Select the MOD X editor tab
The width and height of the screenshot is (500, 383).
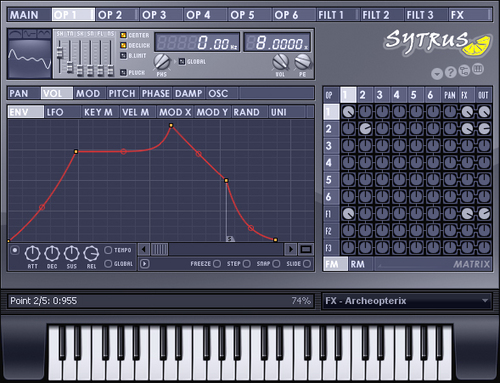coord(175,112)
